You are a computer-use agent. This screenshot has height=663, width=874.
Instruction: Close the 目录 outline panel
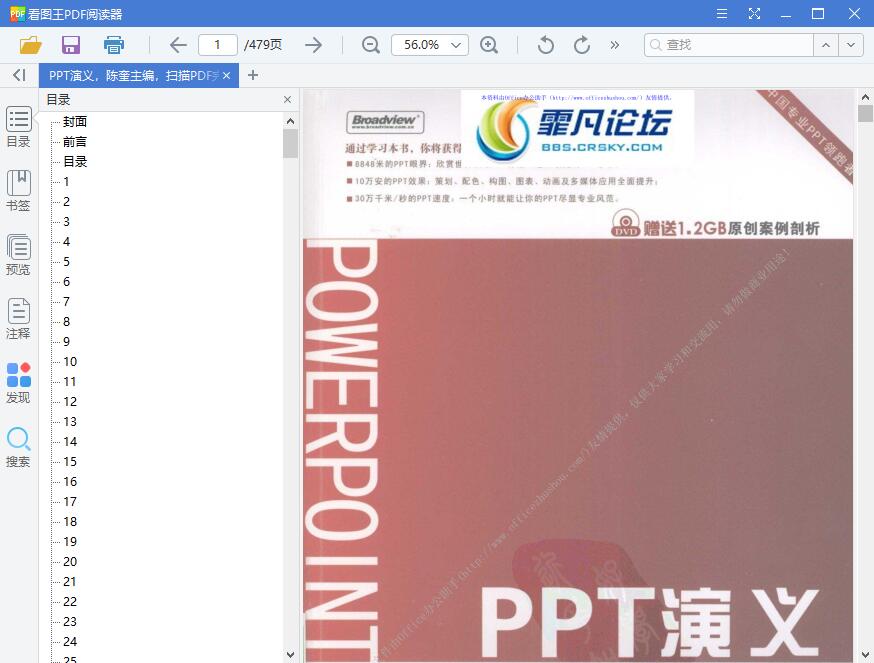(287, 99)
